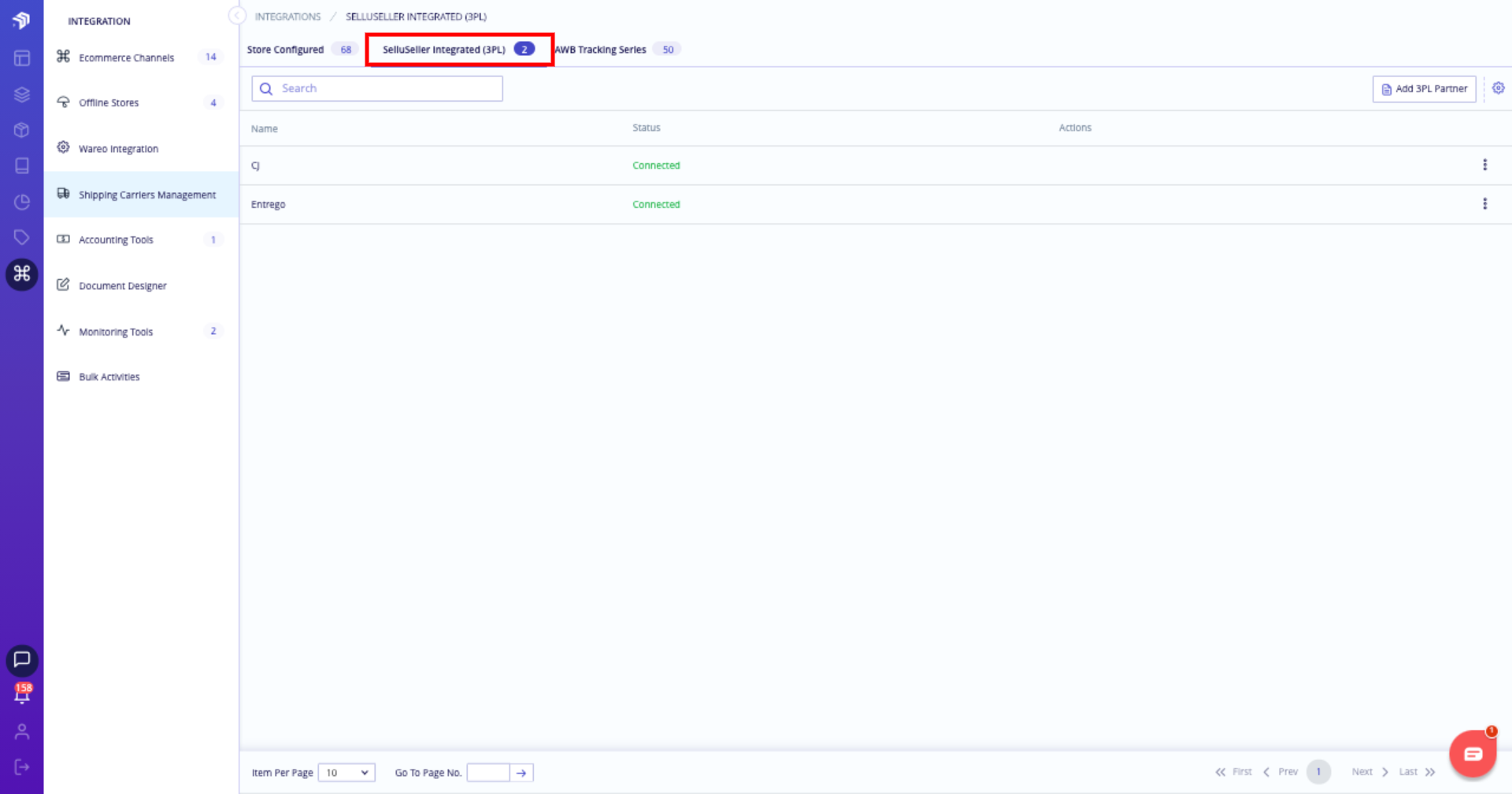Open the pie chart reports icon
The height and width of the screenshot is (794, 1512).
click(22, 202)
